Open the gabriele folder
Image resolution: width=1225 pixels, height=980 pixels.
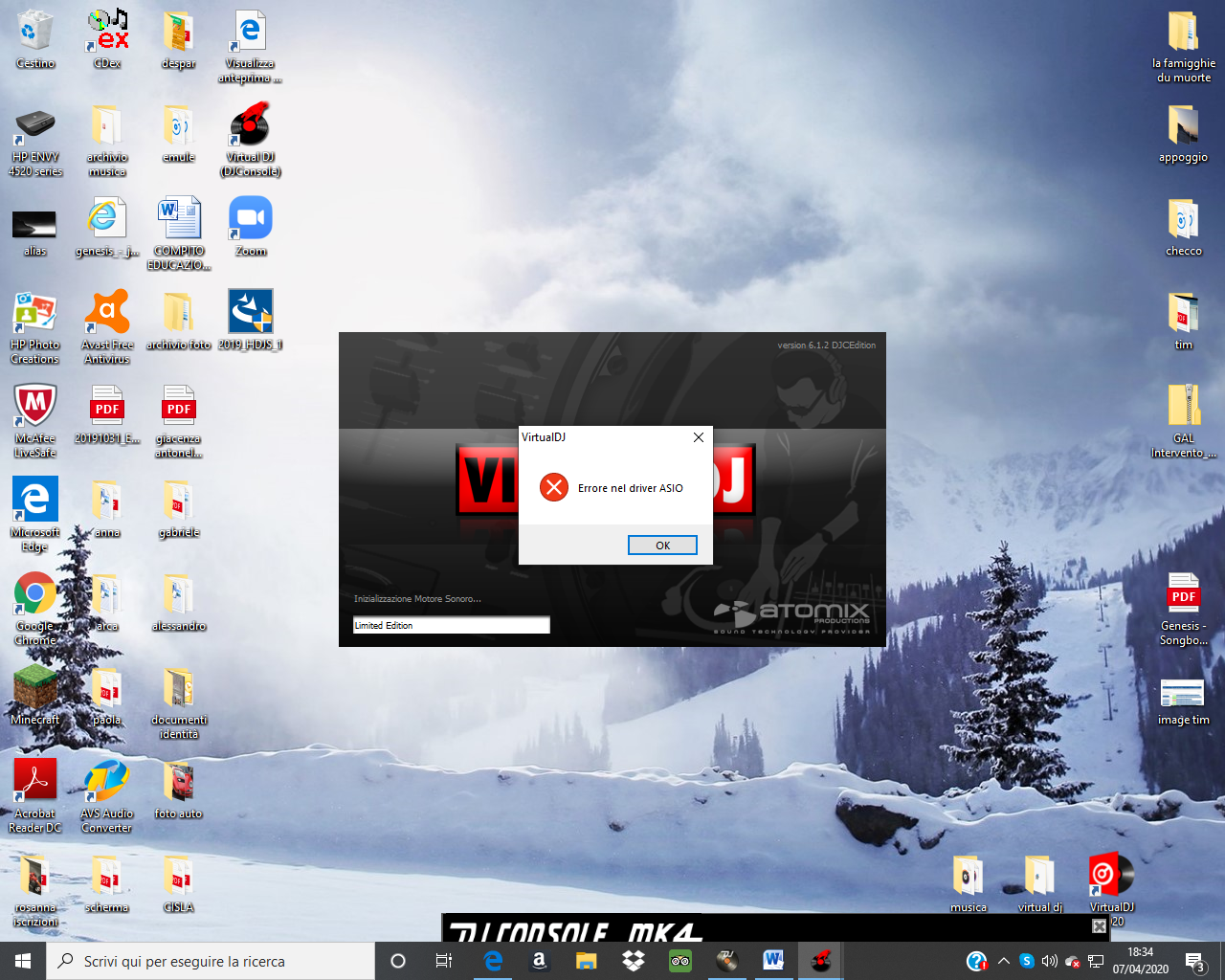[179, 509]
